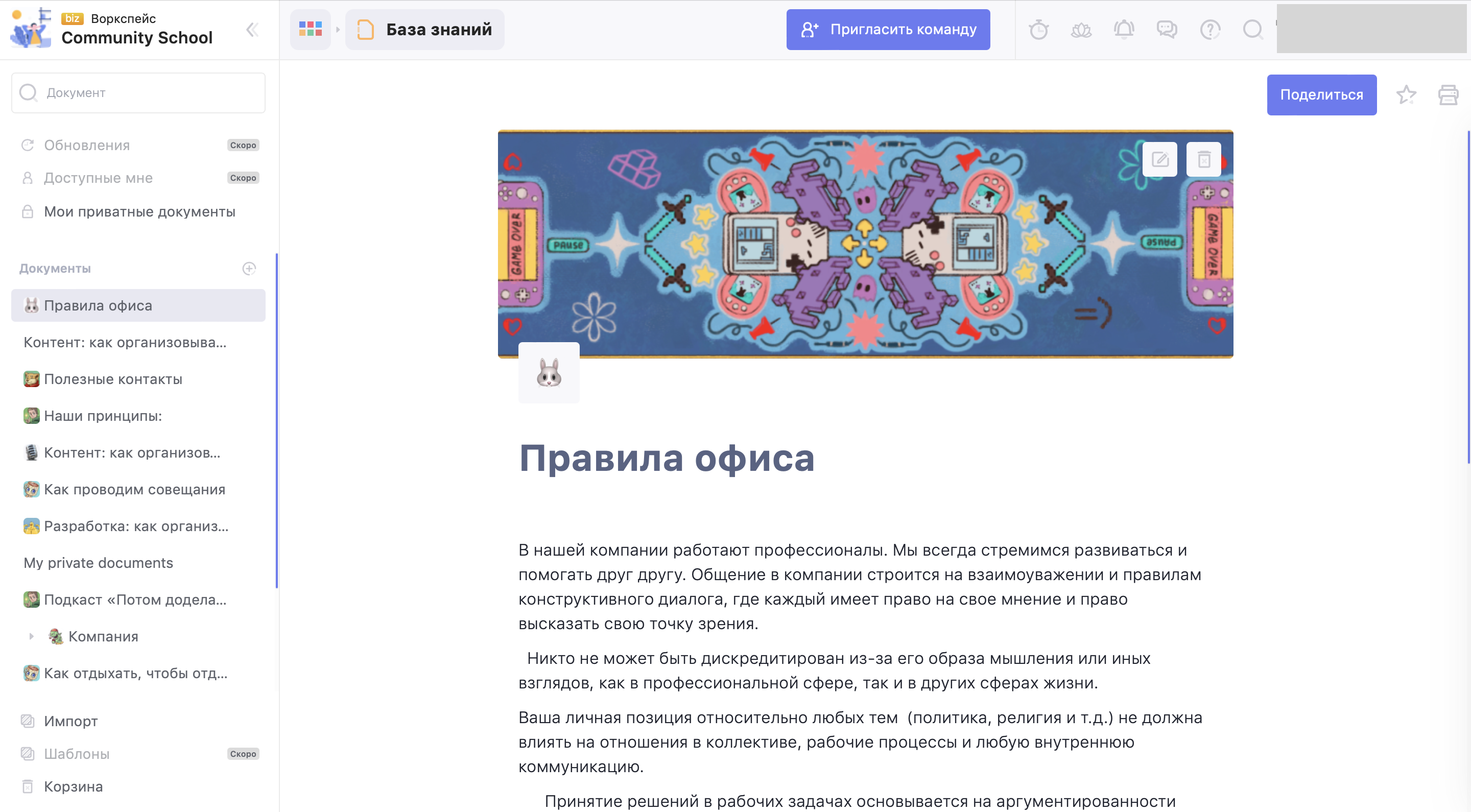1471x812 pixels.
Task: Open Как отдыхать, чтобы отд... document
Action: (x=138, y=673)
